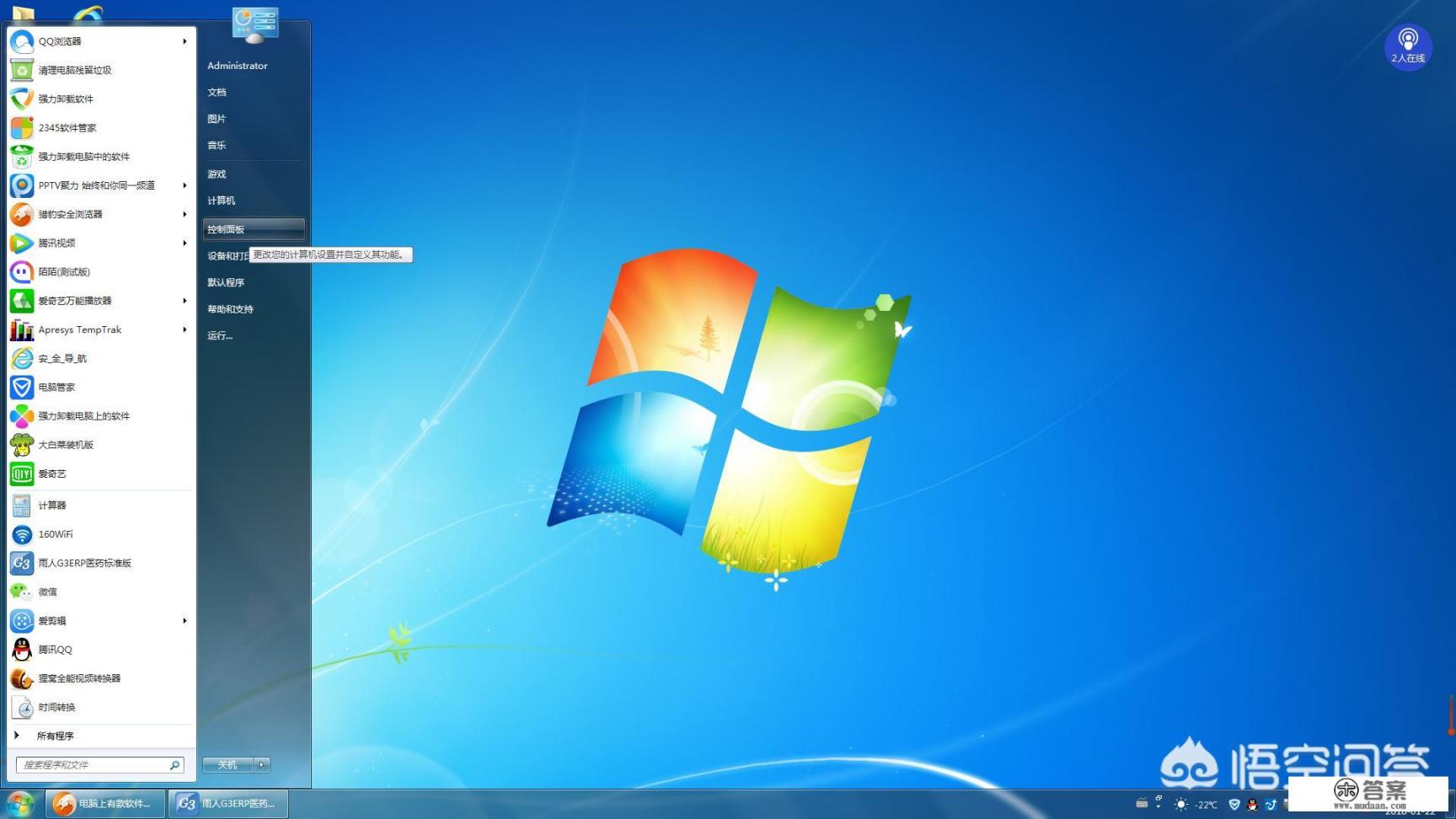Image resolution: width=1456 pixels, height=819 pixels.
Task: Expand PPTV聚力 submenu arrow
Action: tap(185, 185)
